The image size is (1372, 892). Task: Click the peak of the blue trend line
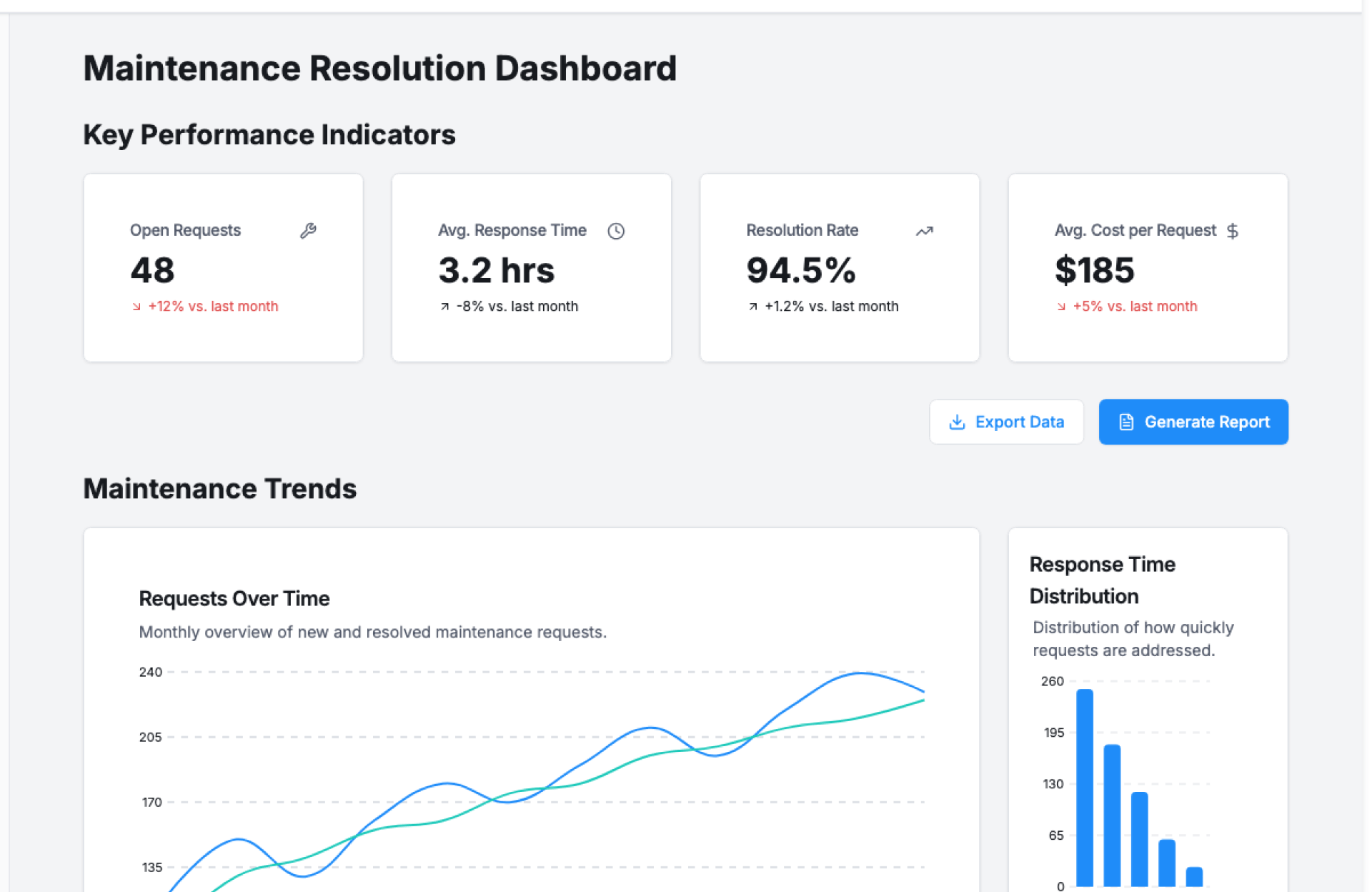(x=861, y=673)
